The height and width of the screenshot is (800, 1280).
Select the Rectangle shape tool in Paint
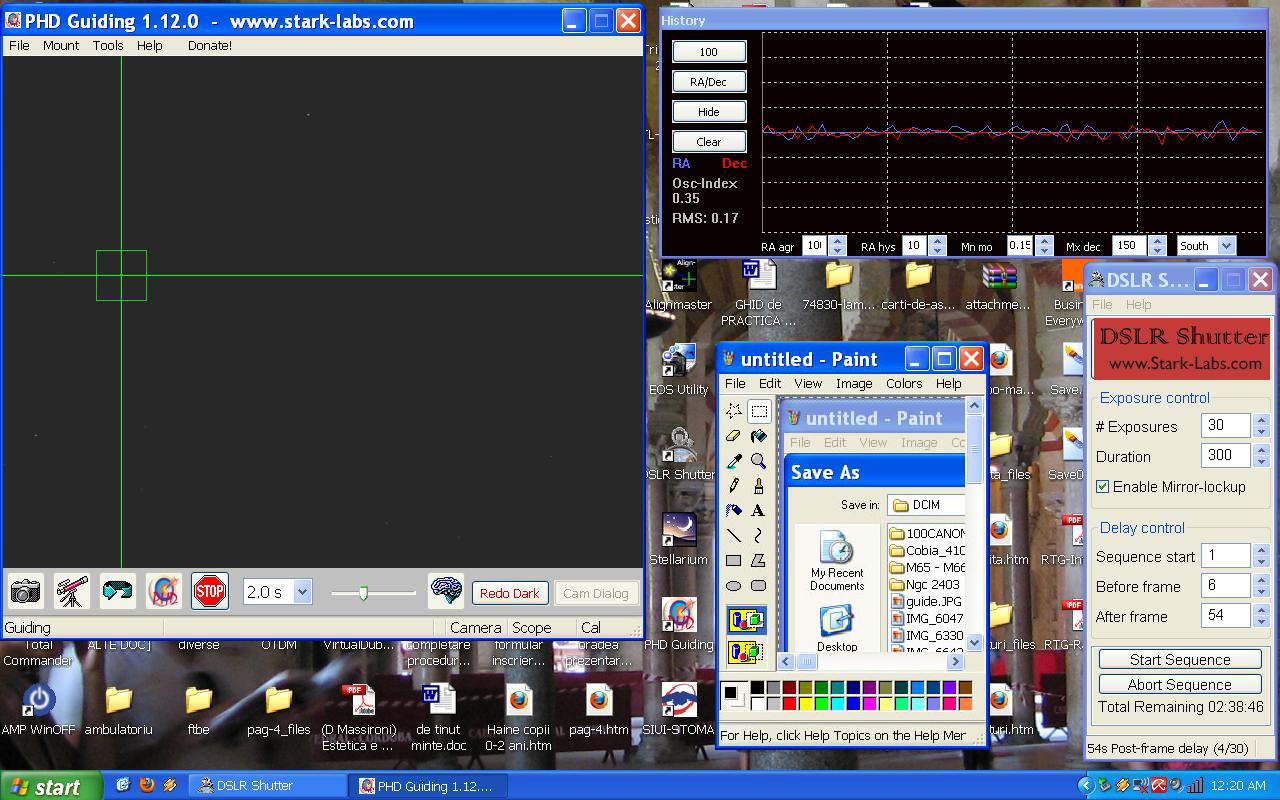coord(734,560)
